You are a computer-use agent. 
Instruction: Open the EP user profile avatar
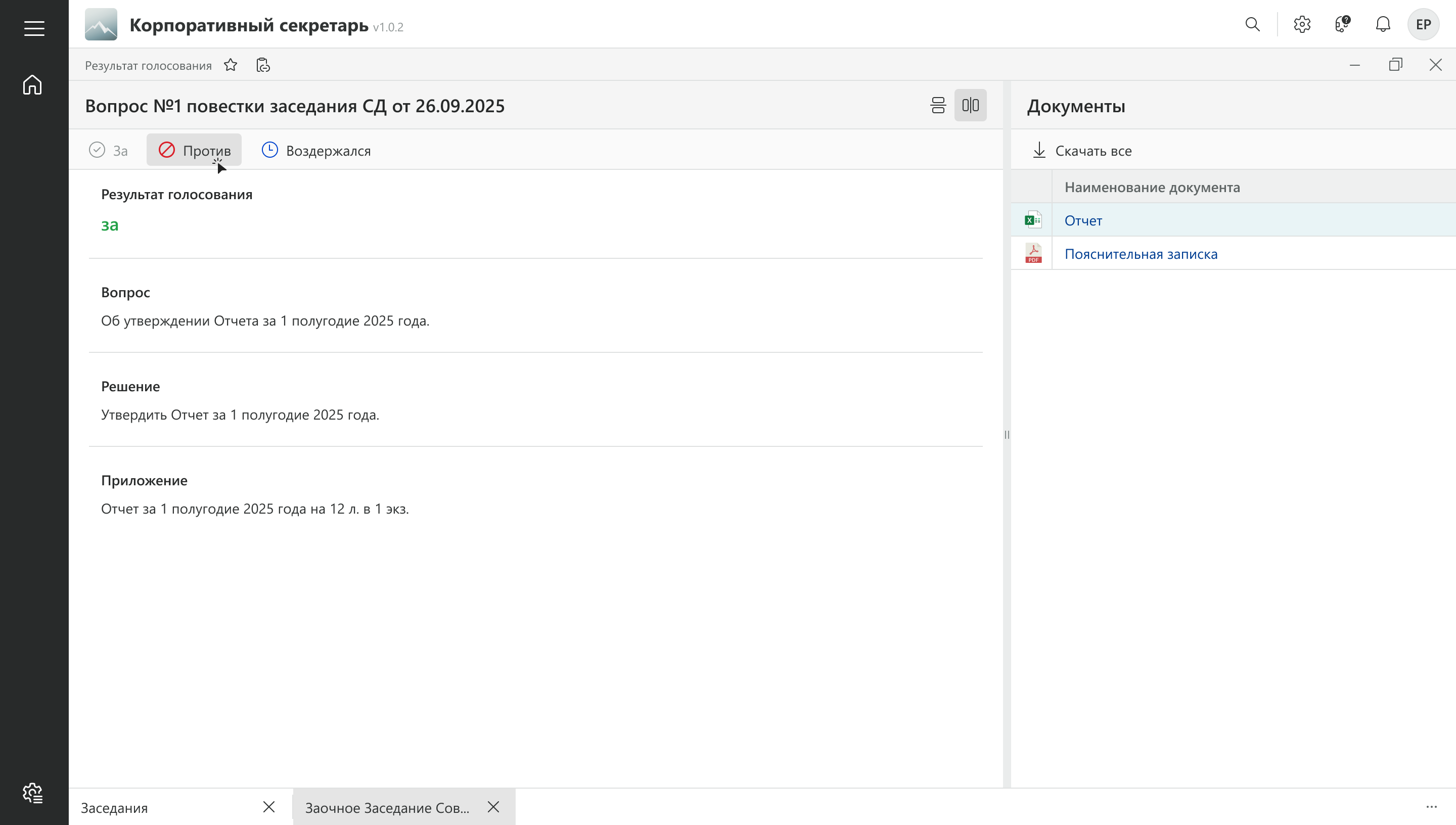(1423, 24)
